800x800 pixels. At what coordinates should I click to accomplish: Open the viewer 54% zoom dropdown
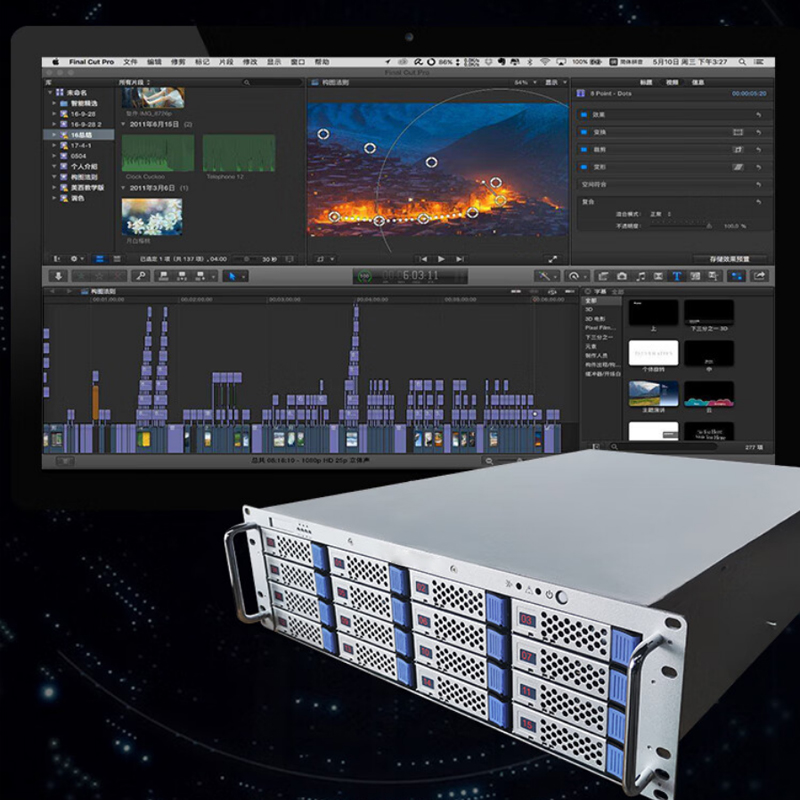tap(521, 82)
